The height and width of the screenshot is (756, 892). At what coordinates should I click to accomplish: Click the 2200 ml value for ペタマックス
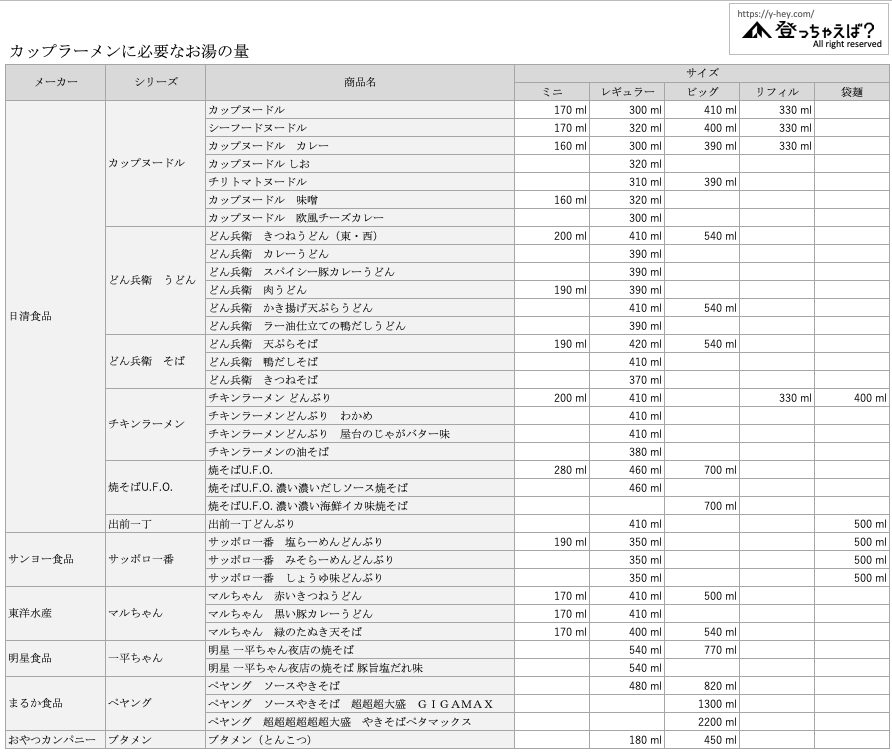702,722
